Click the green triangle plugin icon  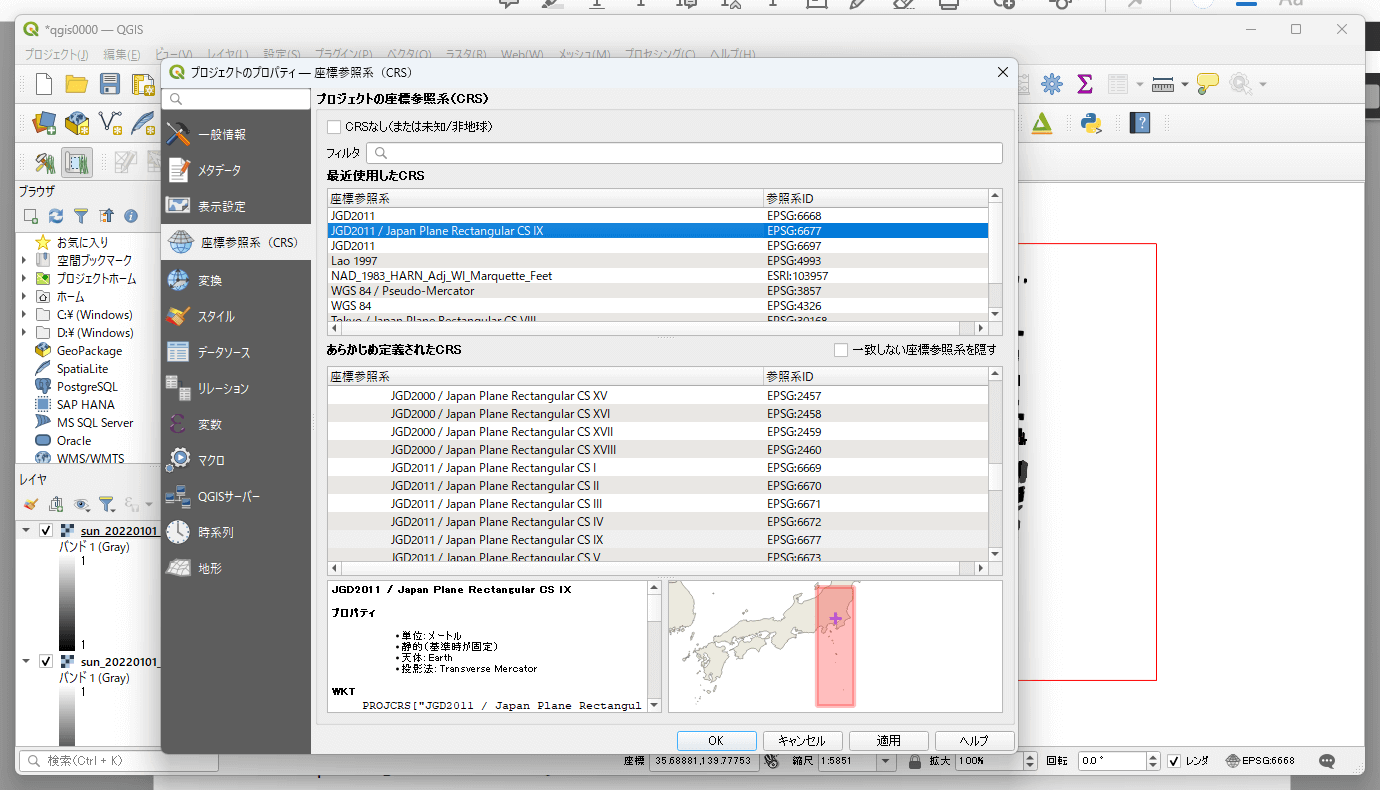tap(1042, 123)
